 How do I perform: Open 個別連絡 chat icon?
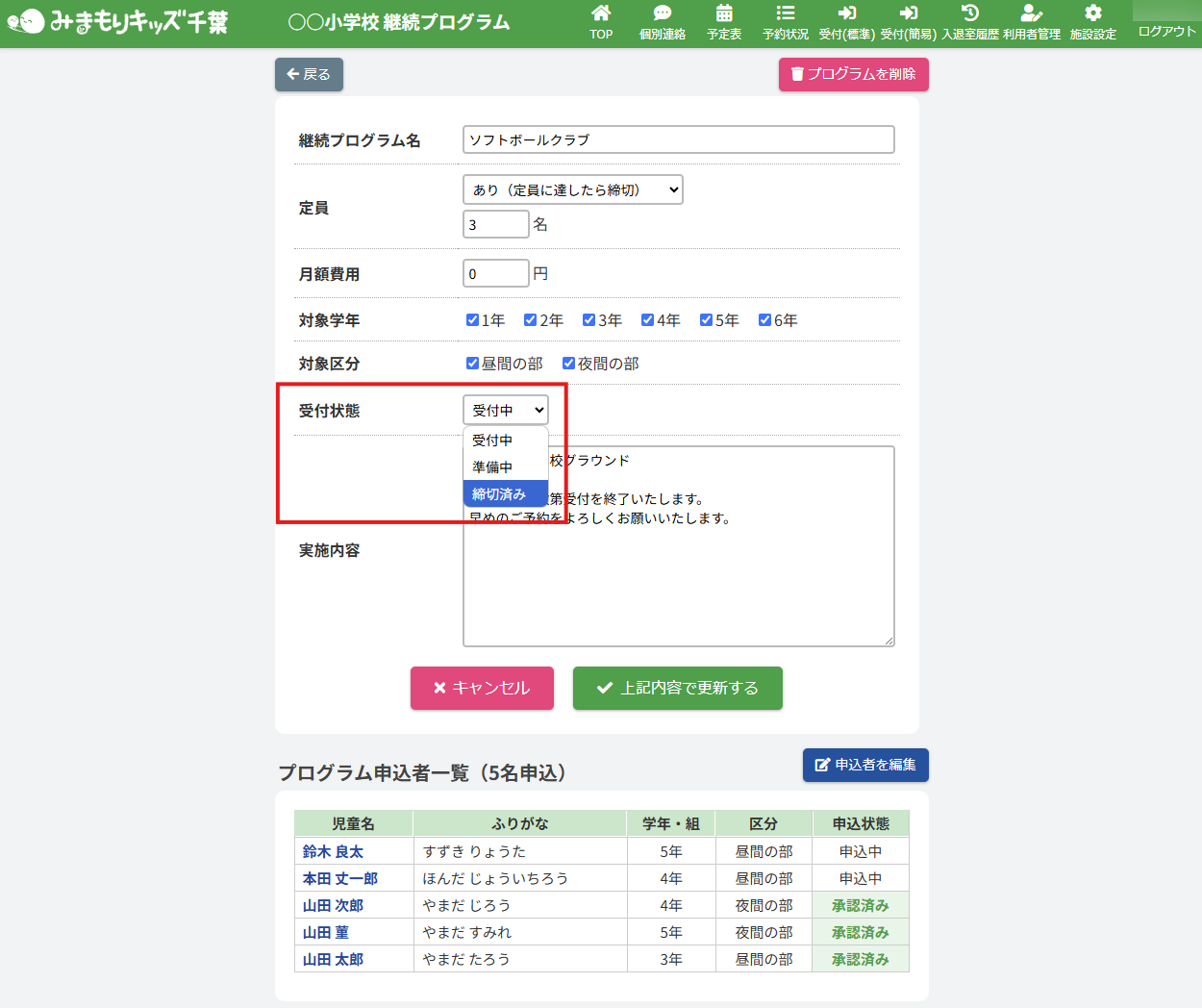click(x=662, y=13)
